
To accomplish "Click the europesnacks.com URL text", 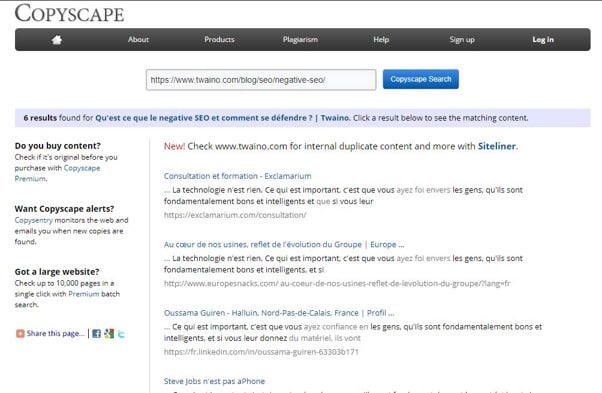I will 337,283.
